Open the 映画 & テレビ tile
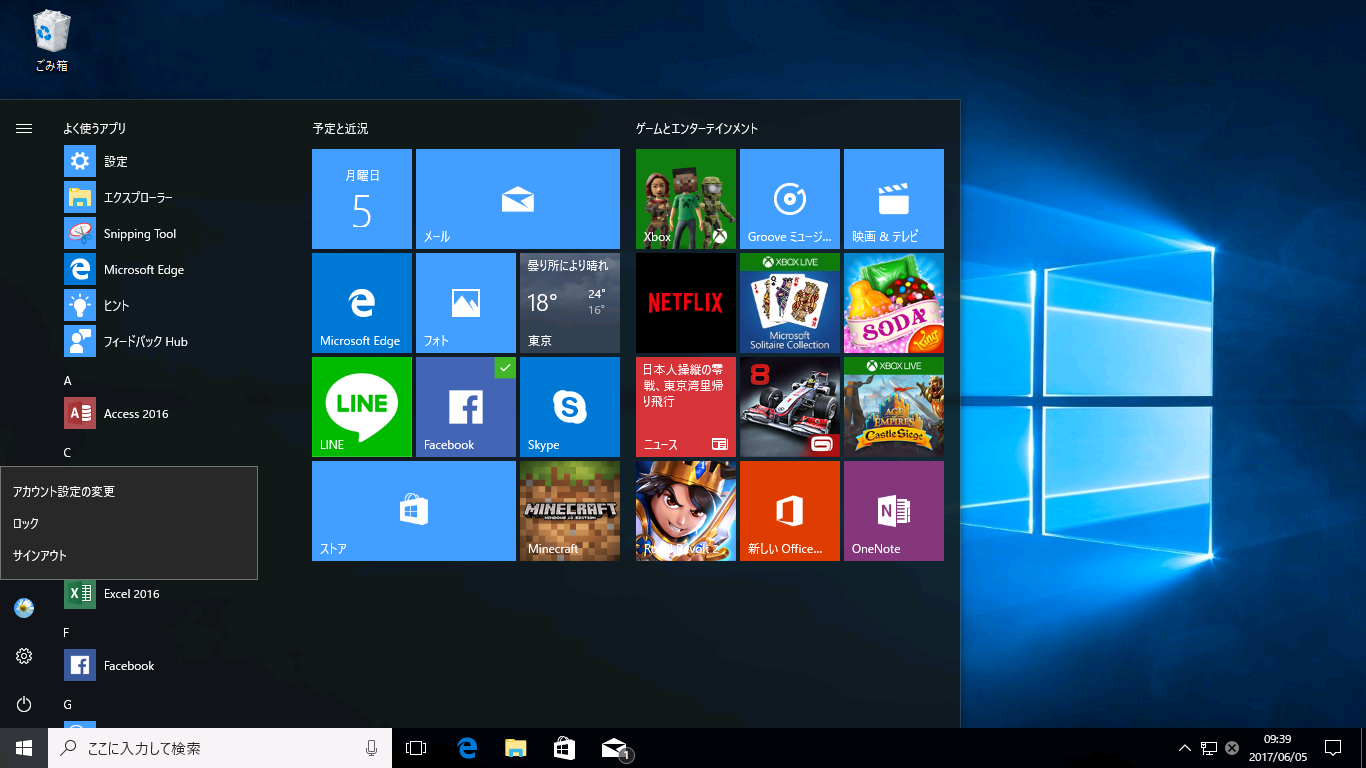The image size is (1366, 768). point(894,199)
